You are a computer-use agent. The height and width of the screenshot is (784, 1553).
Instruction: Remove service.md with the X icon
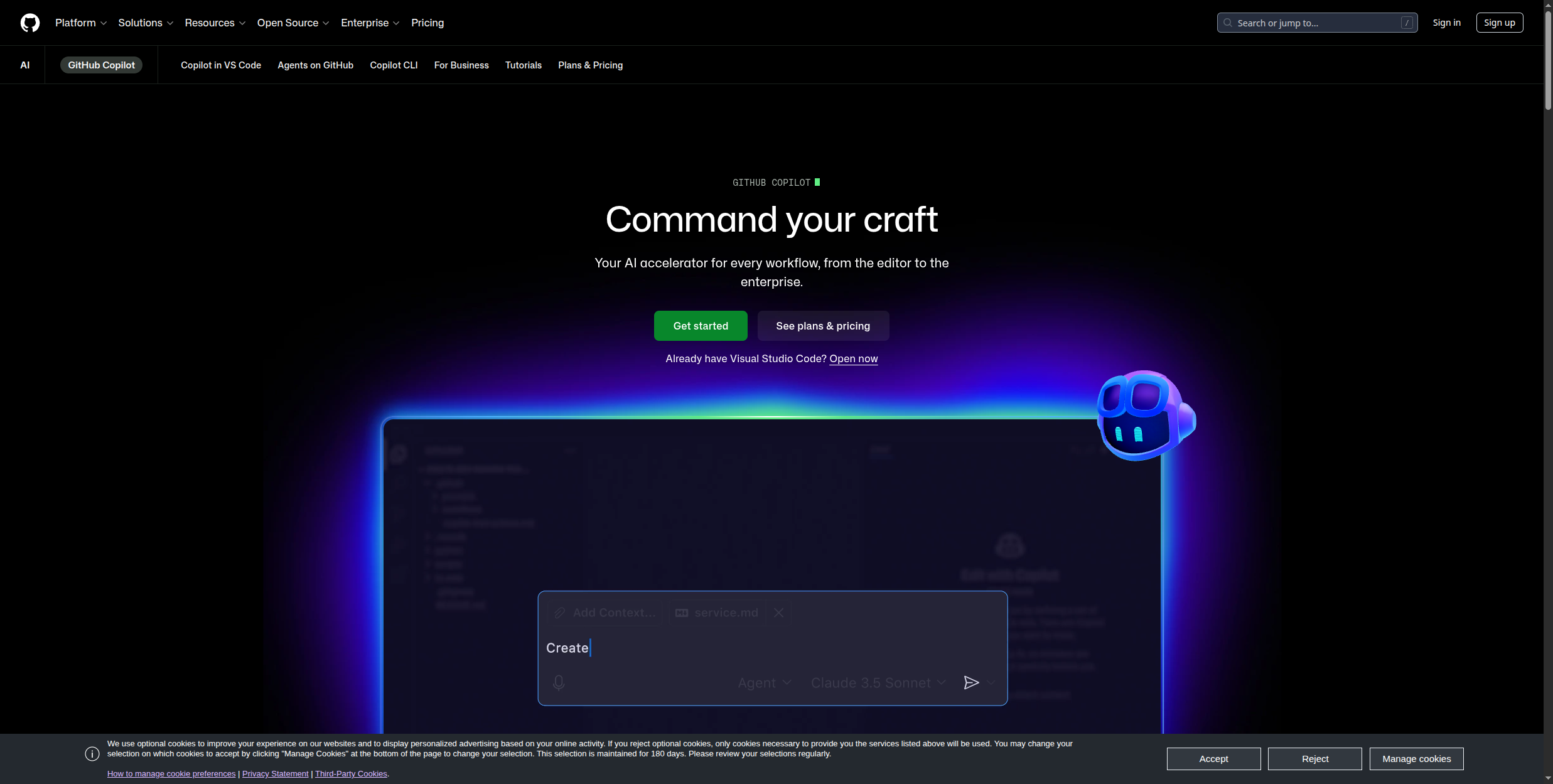pyautogui.click(x=778, y=613)
